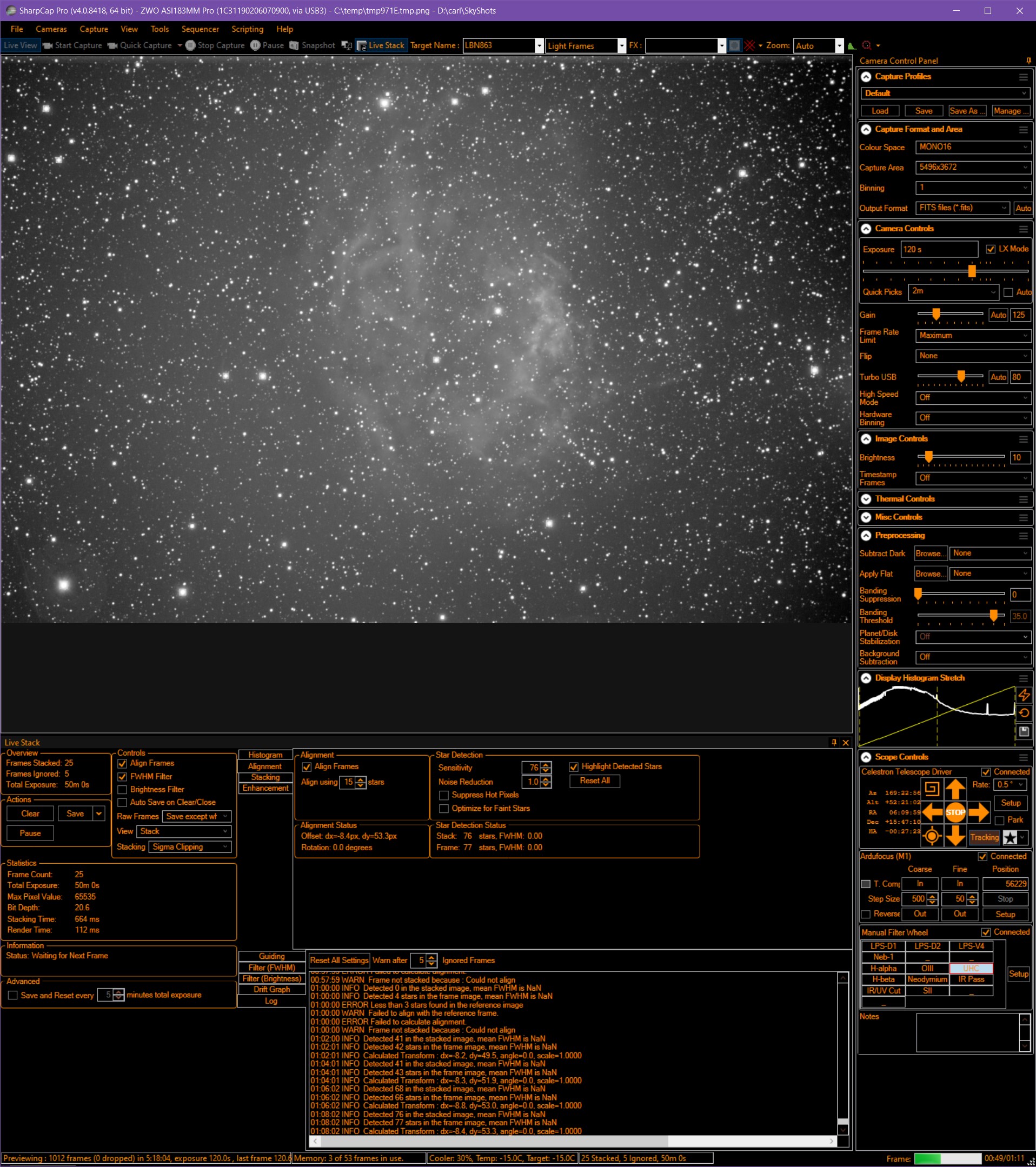Enable Suppress Hot Pixels checkbox
This screenshot has height=1167, width=1036.
click(444, 795)
